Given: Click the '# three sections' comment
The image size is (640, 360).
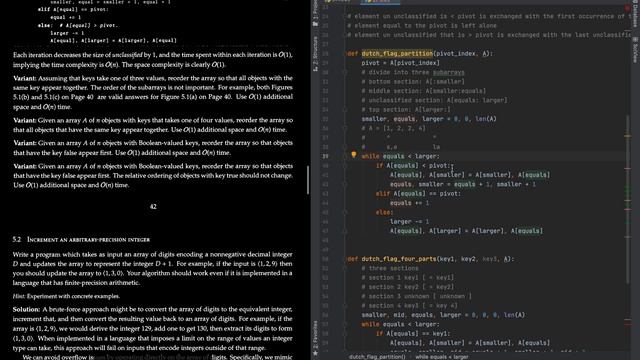Looking at the screenshot, I should click(x=390, y=268).
